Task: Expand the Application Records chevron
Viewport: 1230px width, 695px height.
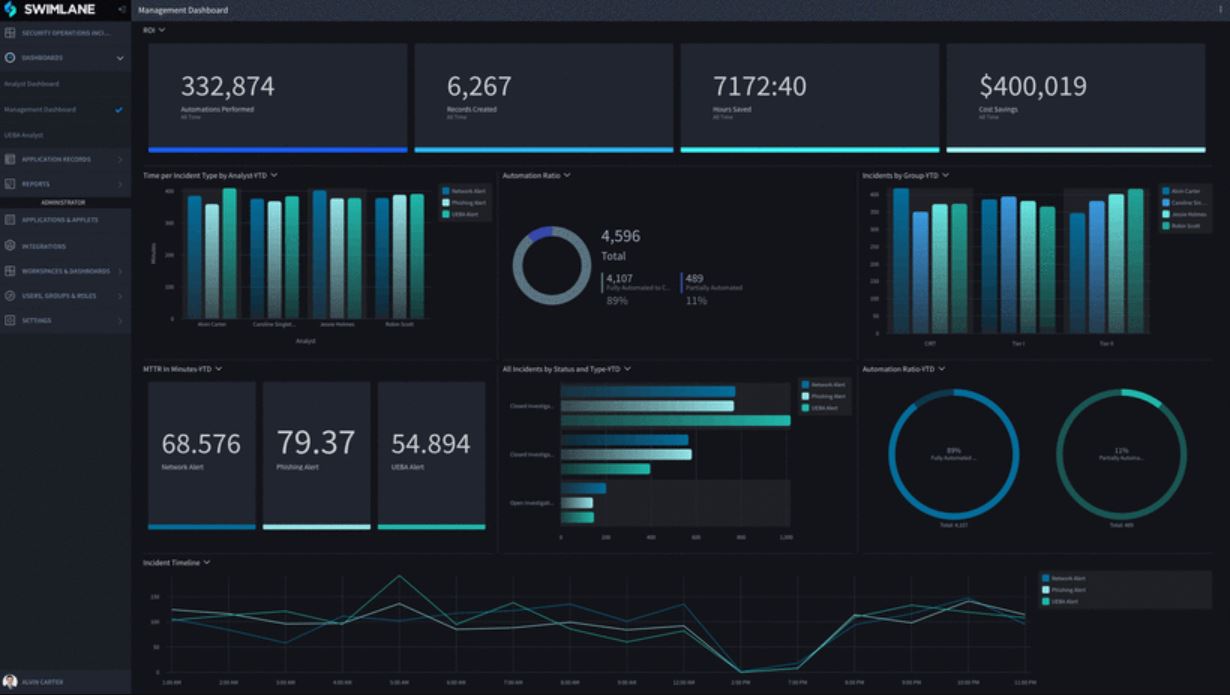Action: [x=120, y=159]
